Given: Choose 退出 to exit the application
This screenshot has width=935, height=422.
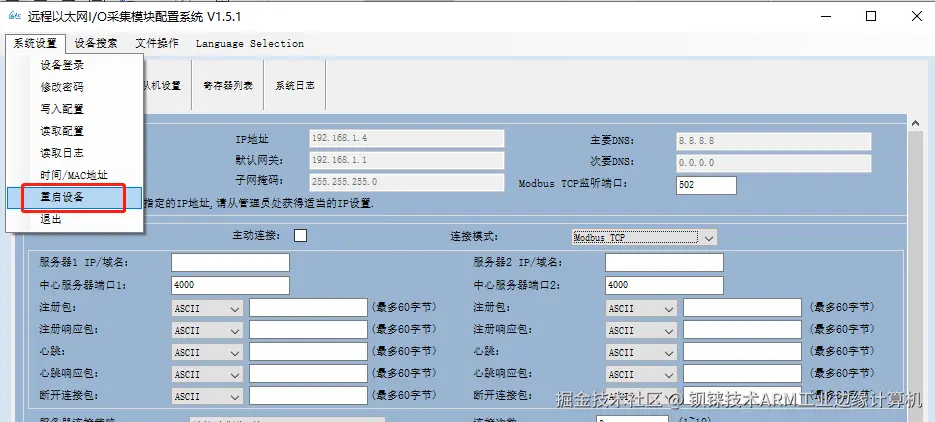Looking at the screenshot, I should coord(75,219).
